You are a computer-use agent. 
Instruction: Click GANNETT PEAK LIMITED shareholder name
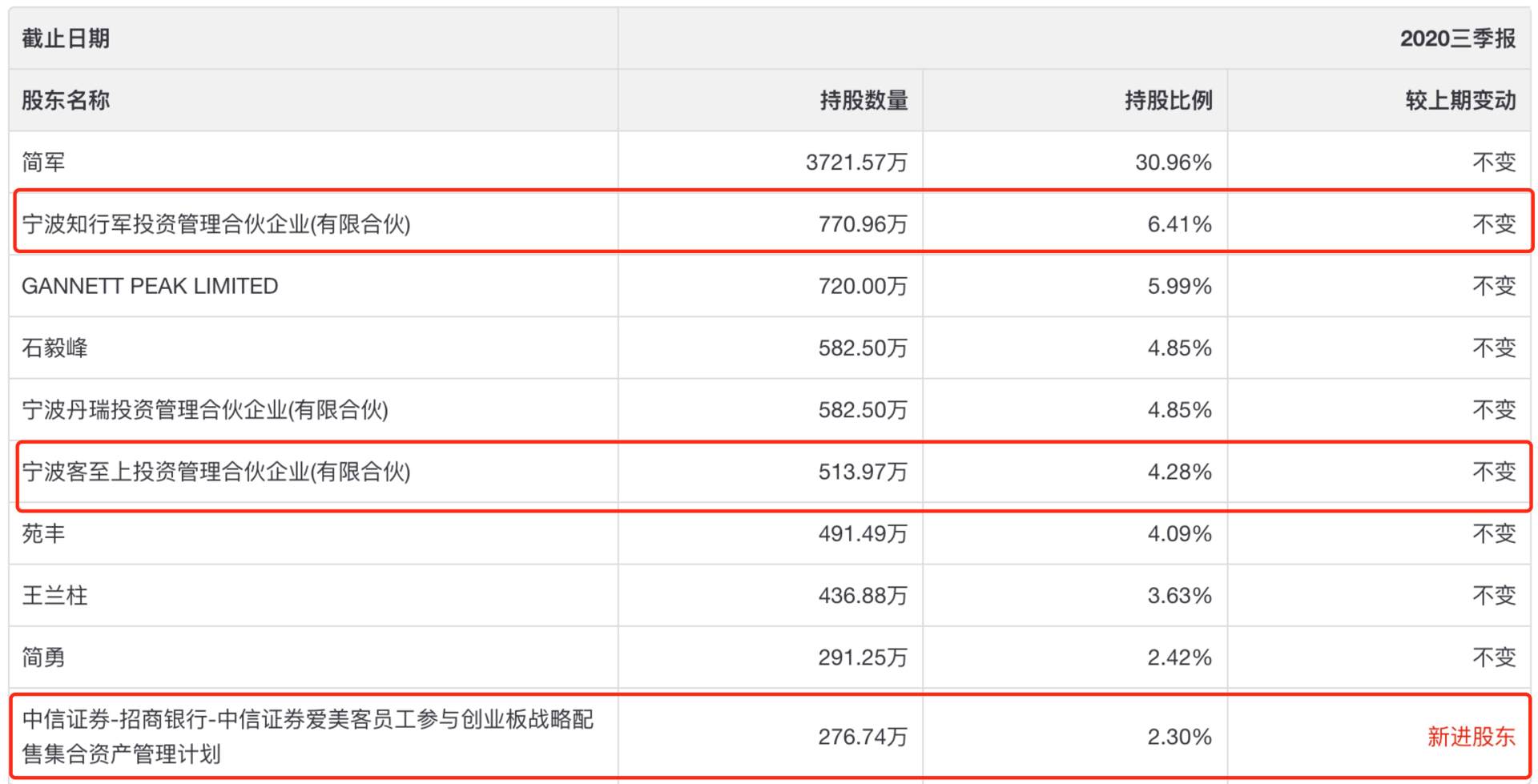(150, 286)
